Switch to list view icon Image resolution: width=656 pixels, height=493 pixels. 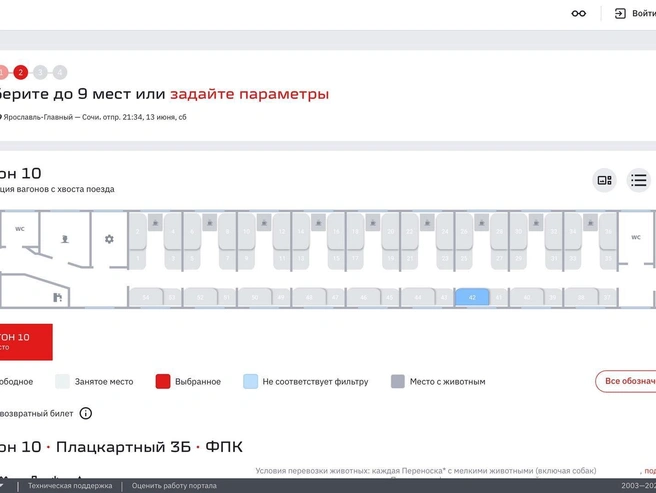click(639, 180)
